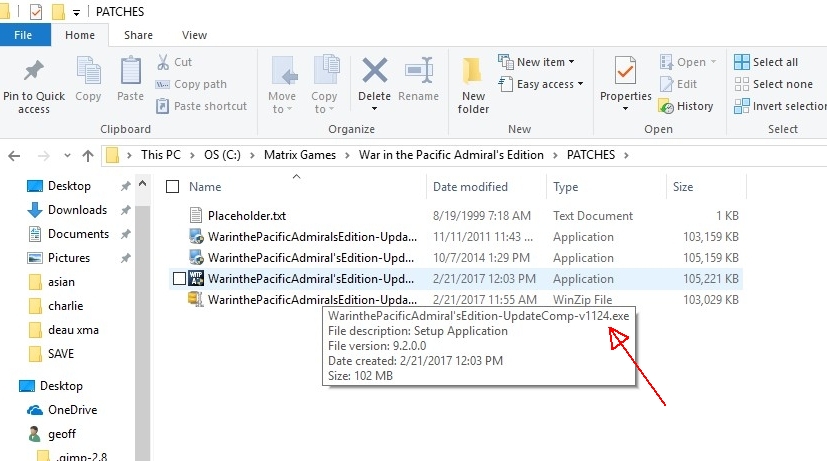The image size is (827, 461).
Task: Select Placeholder.txt file
Action: (247, 216)
